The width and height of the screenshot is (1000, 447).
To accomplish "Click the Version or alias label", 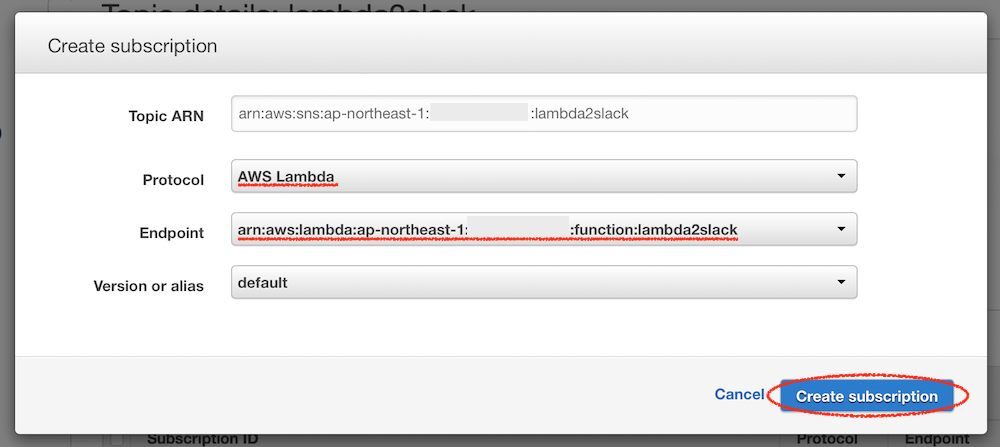I will (148, 286).
